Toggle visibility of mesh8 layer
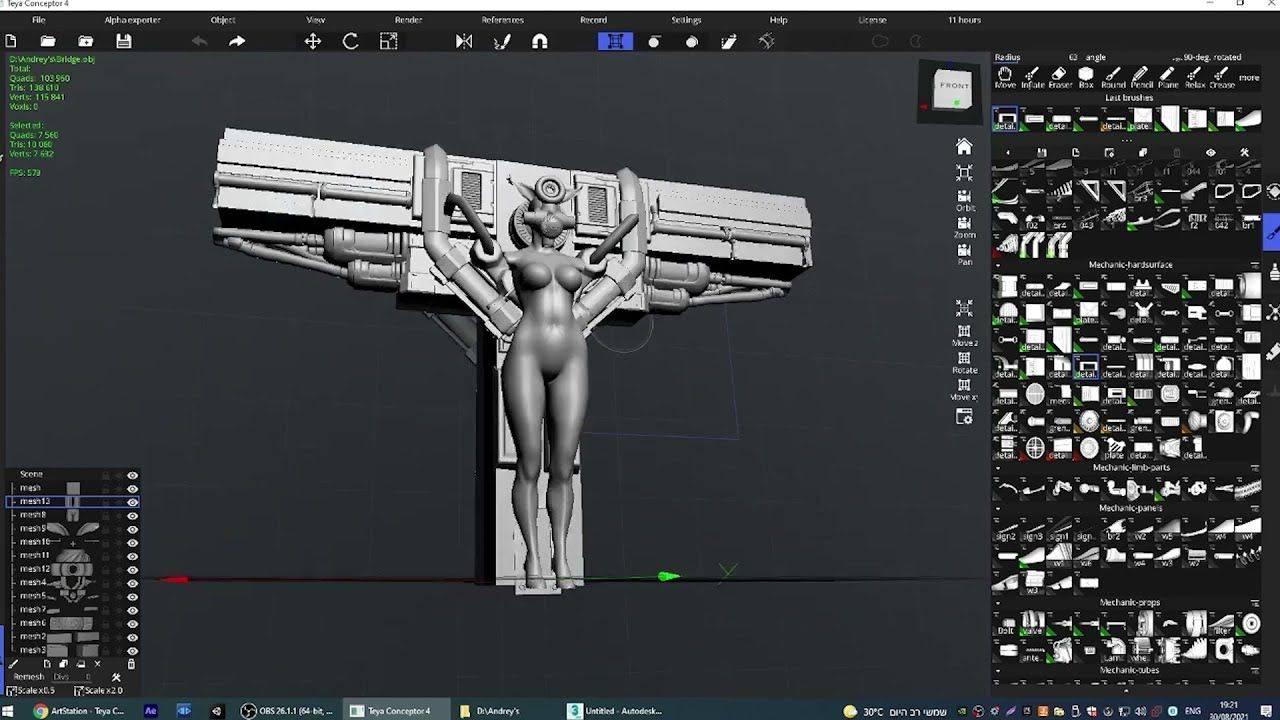Image resolution: width=1280 pixels, height=720 pixels. (x=132, y=516)
